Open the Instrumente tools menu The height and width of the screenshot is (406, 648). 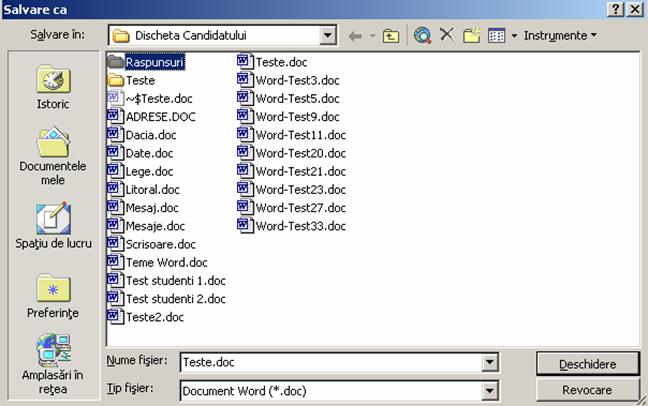point(560,36)
